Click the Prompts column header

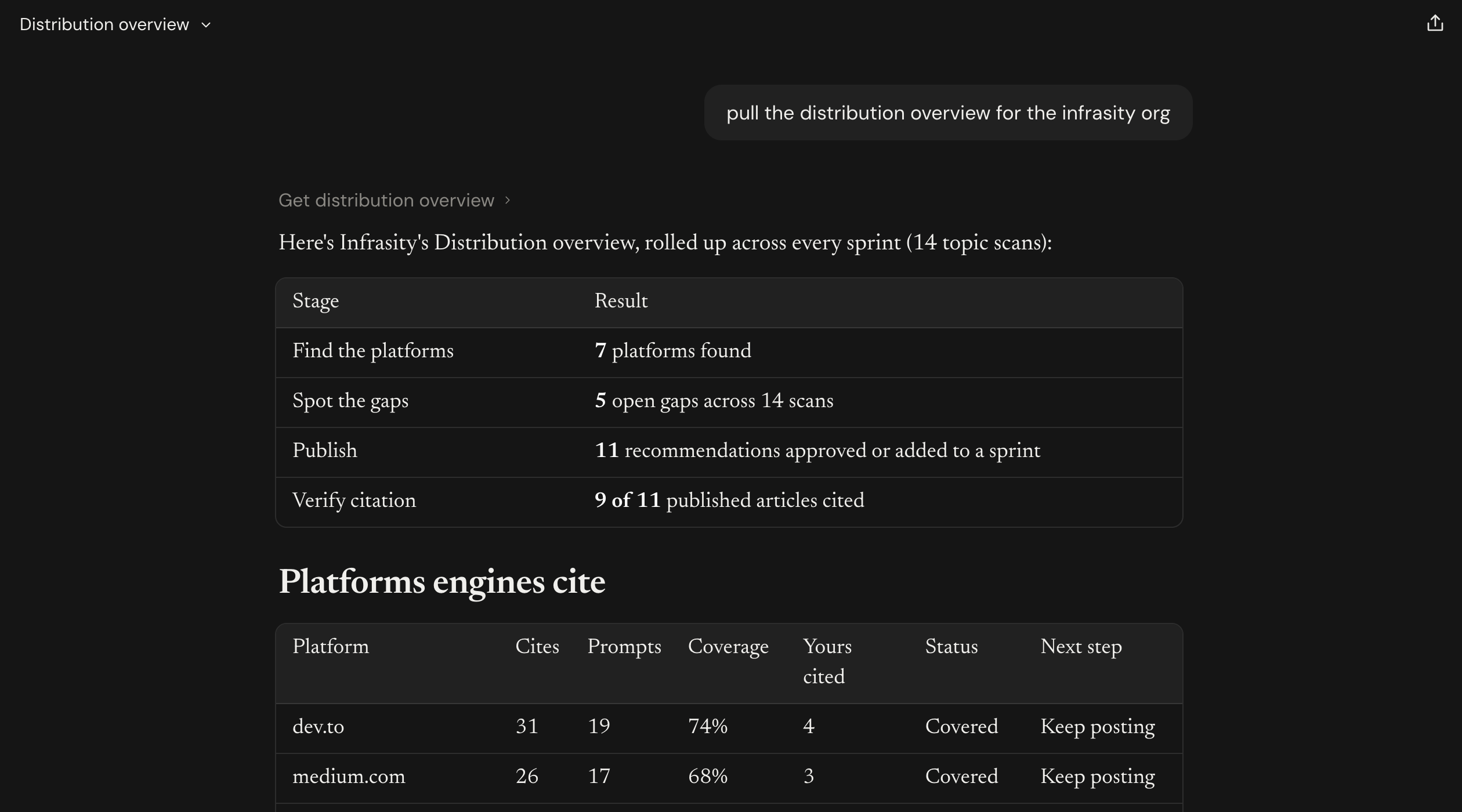pos(624,647)
